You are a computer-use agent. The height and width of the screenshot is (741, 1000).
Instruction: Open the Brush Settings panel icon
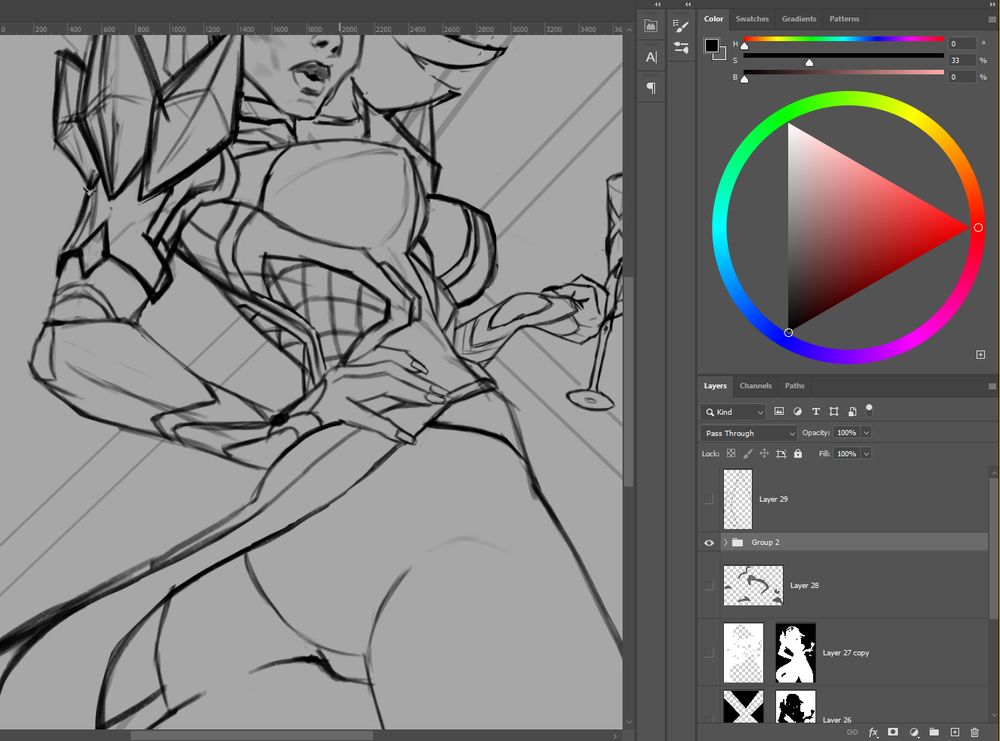pos(681,26)
